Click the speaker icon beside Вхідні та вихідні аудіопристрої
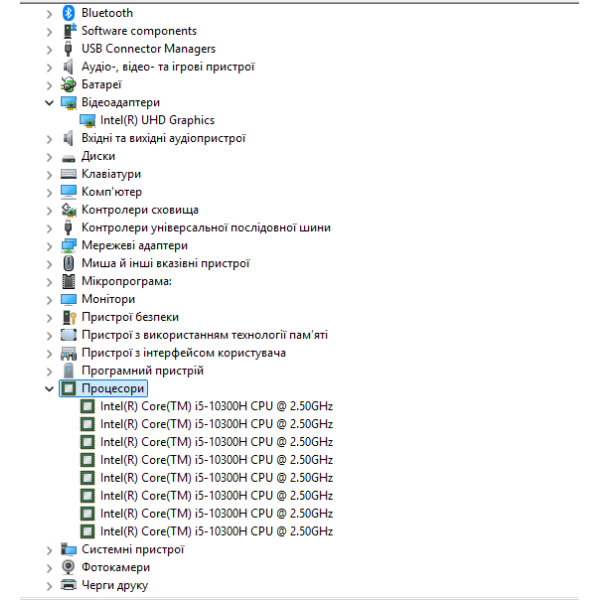Viewport: 600px width, 600px height. pyautogui.click(x=68, y=139)
